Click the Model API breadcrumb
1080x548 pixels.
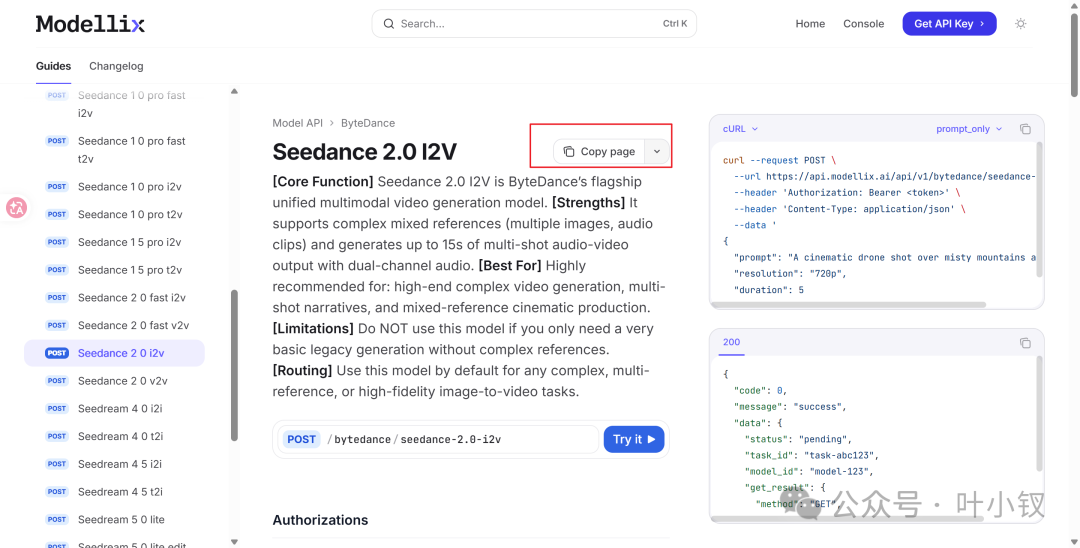(298, 123)
